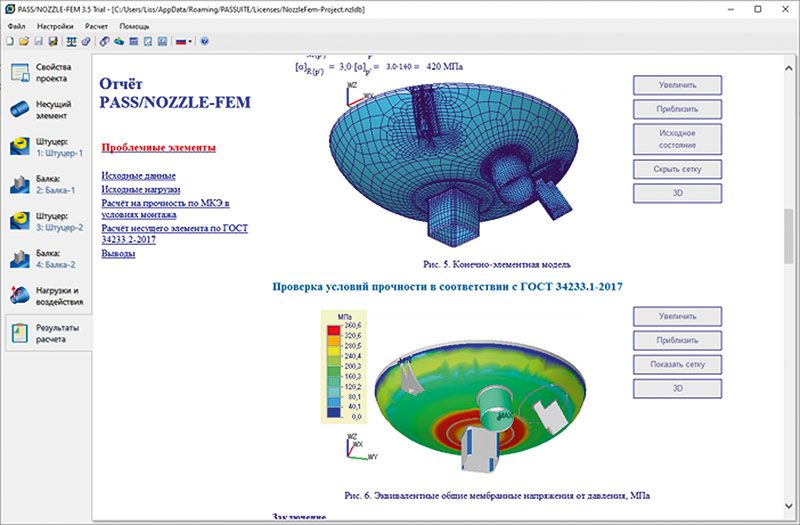Create a new project file

pos(10,42)
